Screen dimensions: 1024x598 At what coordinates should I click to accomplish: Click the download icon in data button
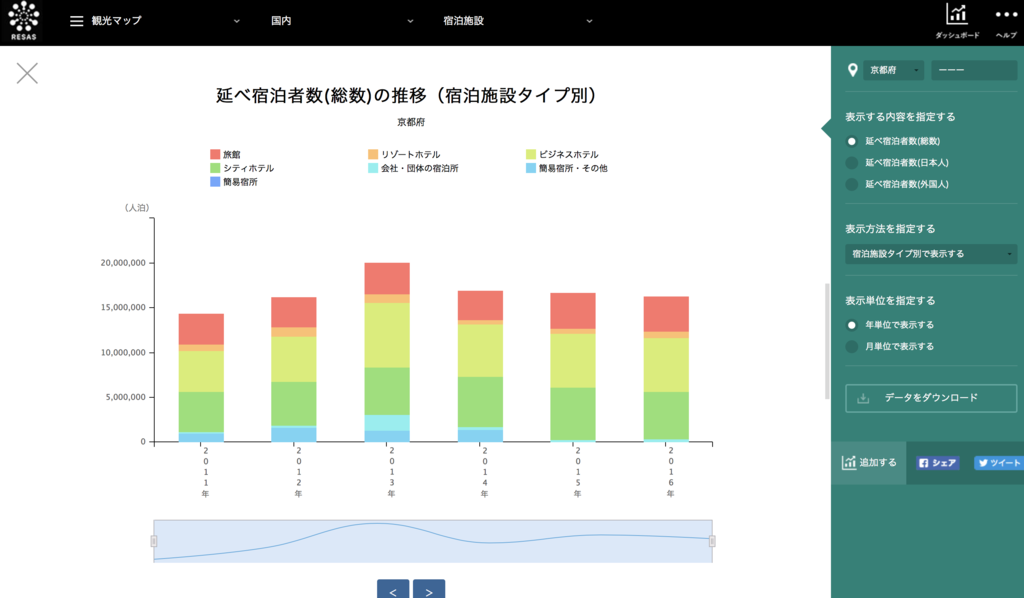[x=863, y=398]
